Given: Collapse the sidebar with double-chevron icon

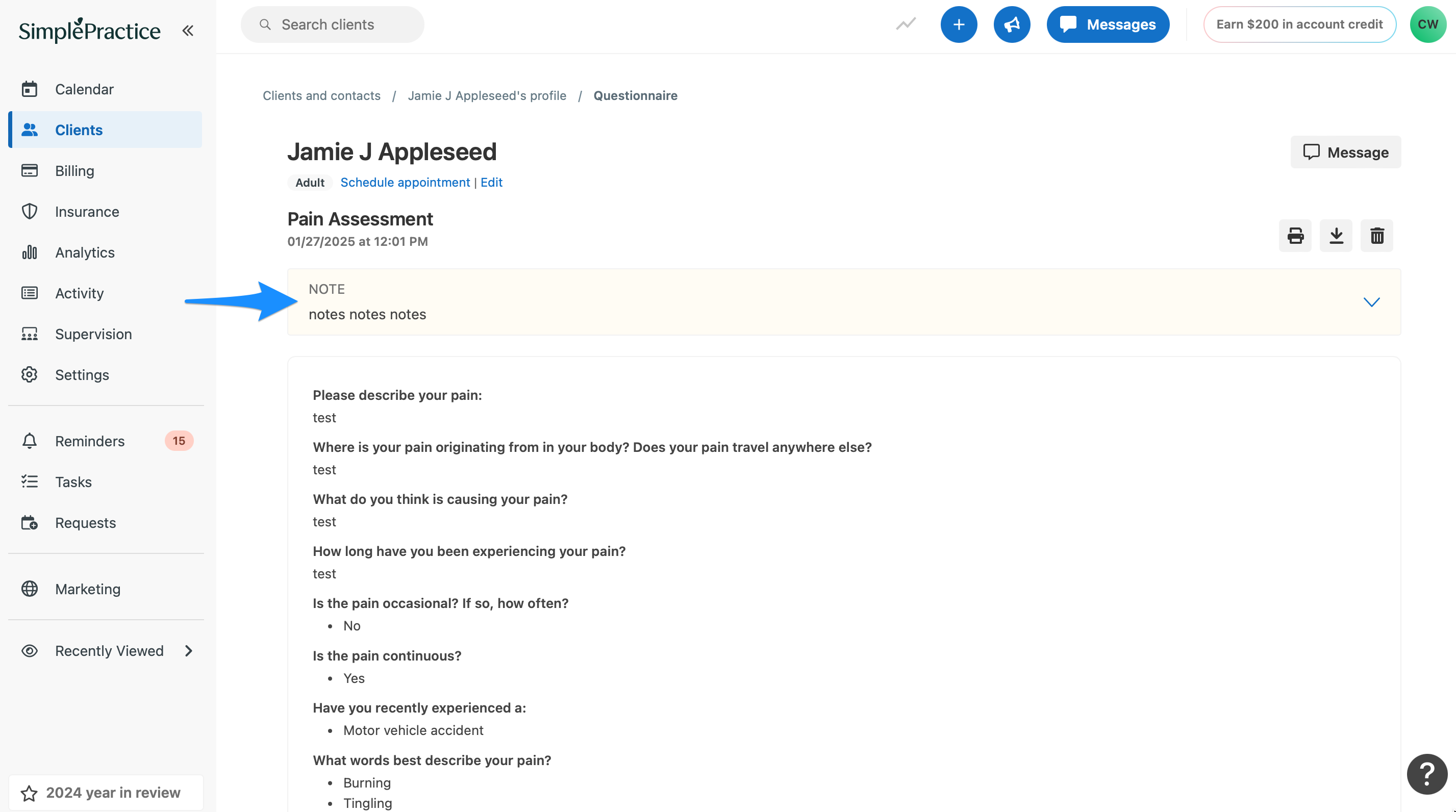Looking at the screenshot, I should pos(188,31).
